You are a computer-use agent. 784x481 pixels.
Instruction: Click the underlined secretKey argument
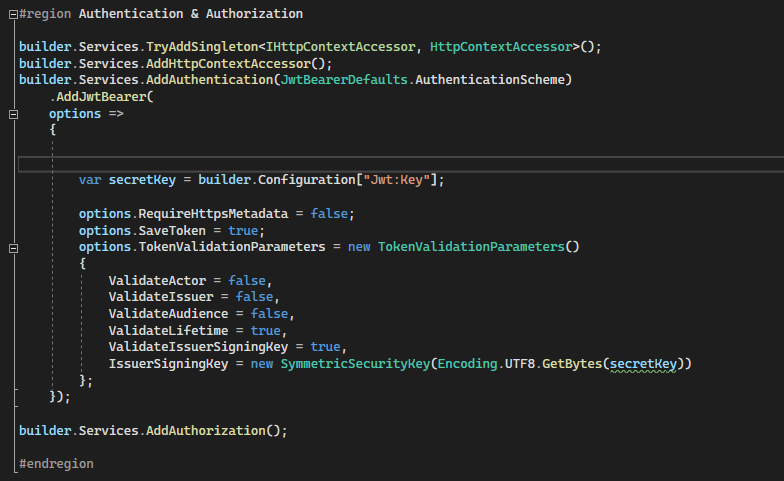(643, 364)
